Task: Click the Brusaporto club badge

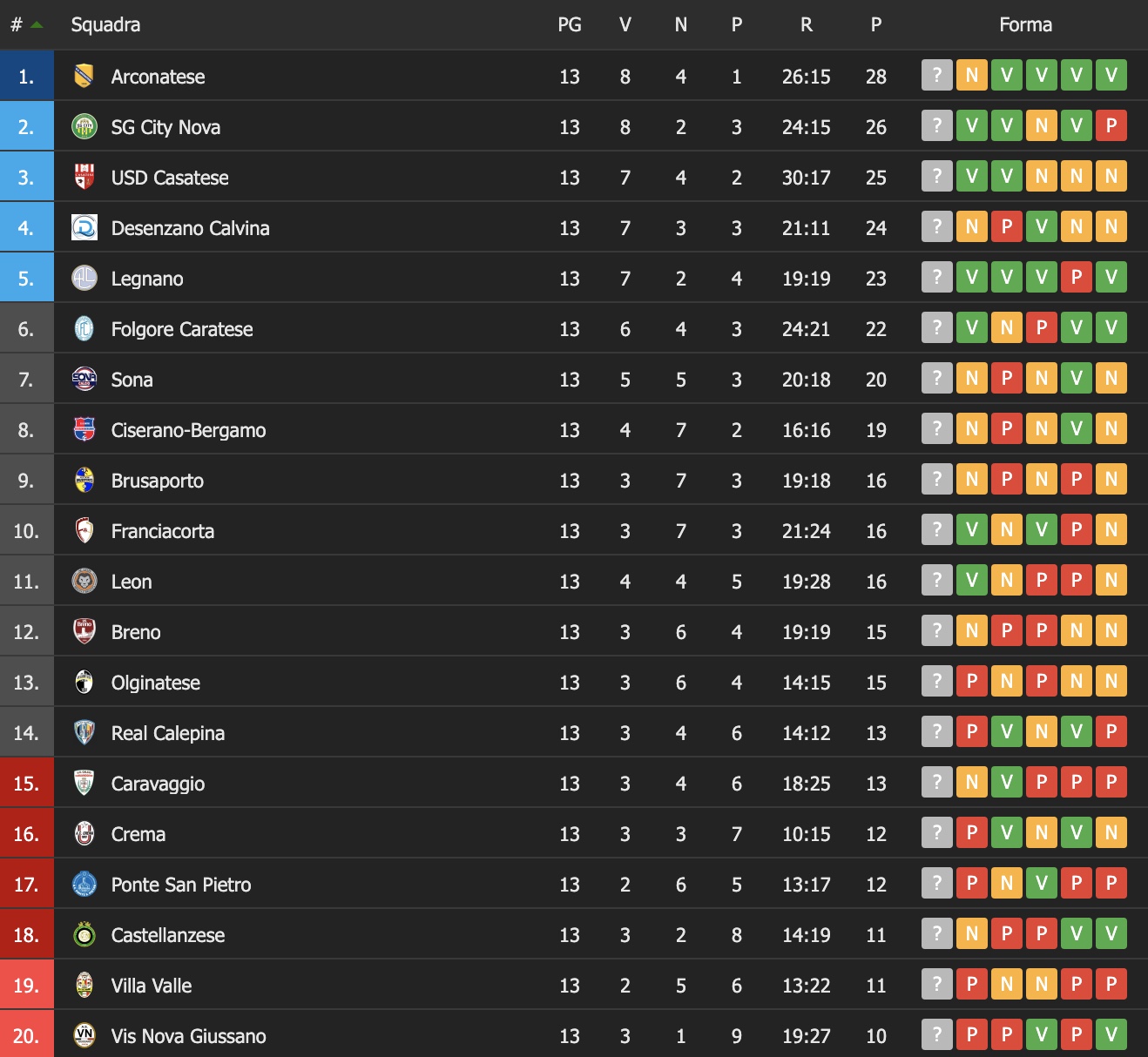Action: 84,481
